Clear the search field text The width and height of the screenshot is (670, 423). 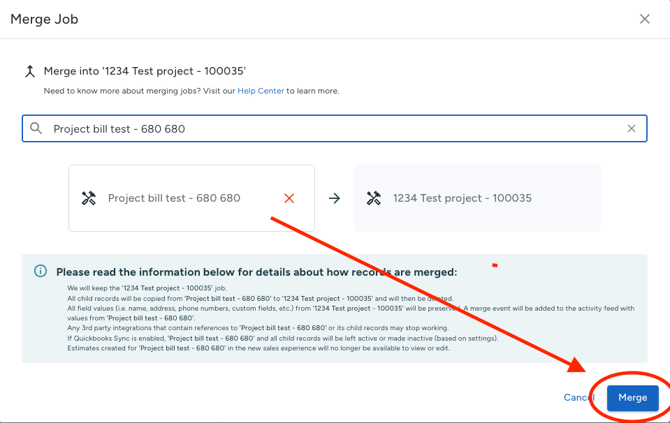(x=631, y=129)
